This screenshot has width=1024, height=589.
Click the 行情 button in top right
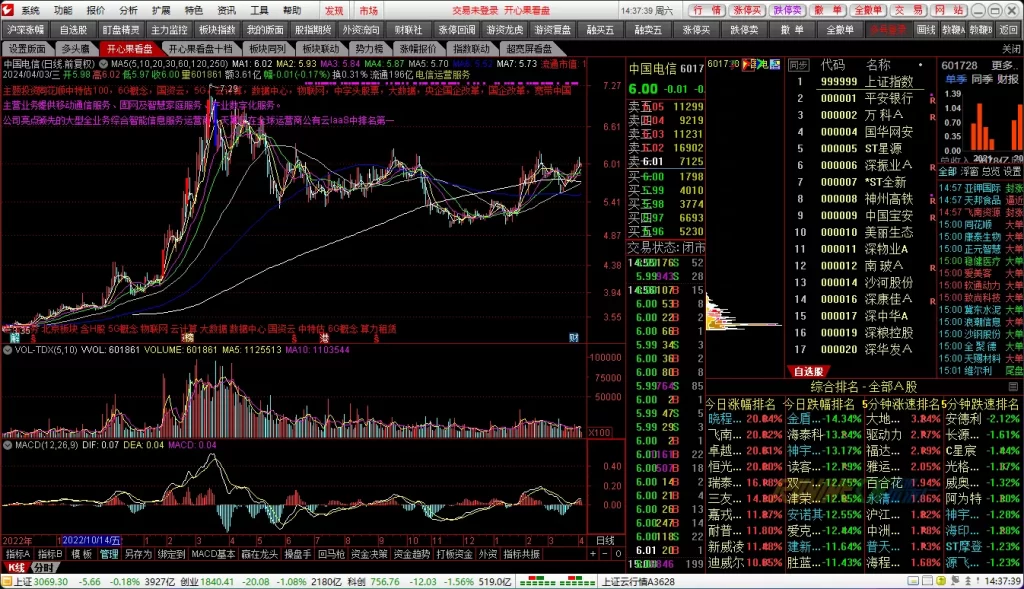click(707, 10)
